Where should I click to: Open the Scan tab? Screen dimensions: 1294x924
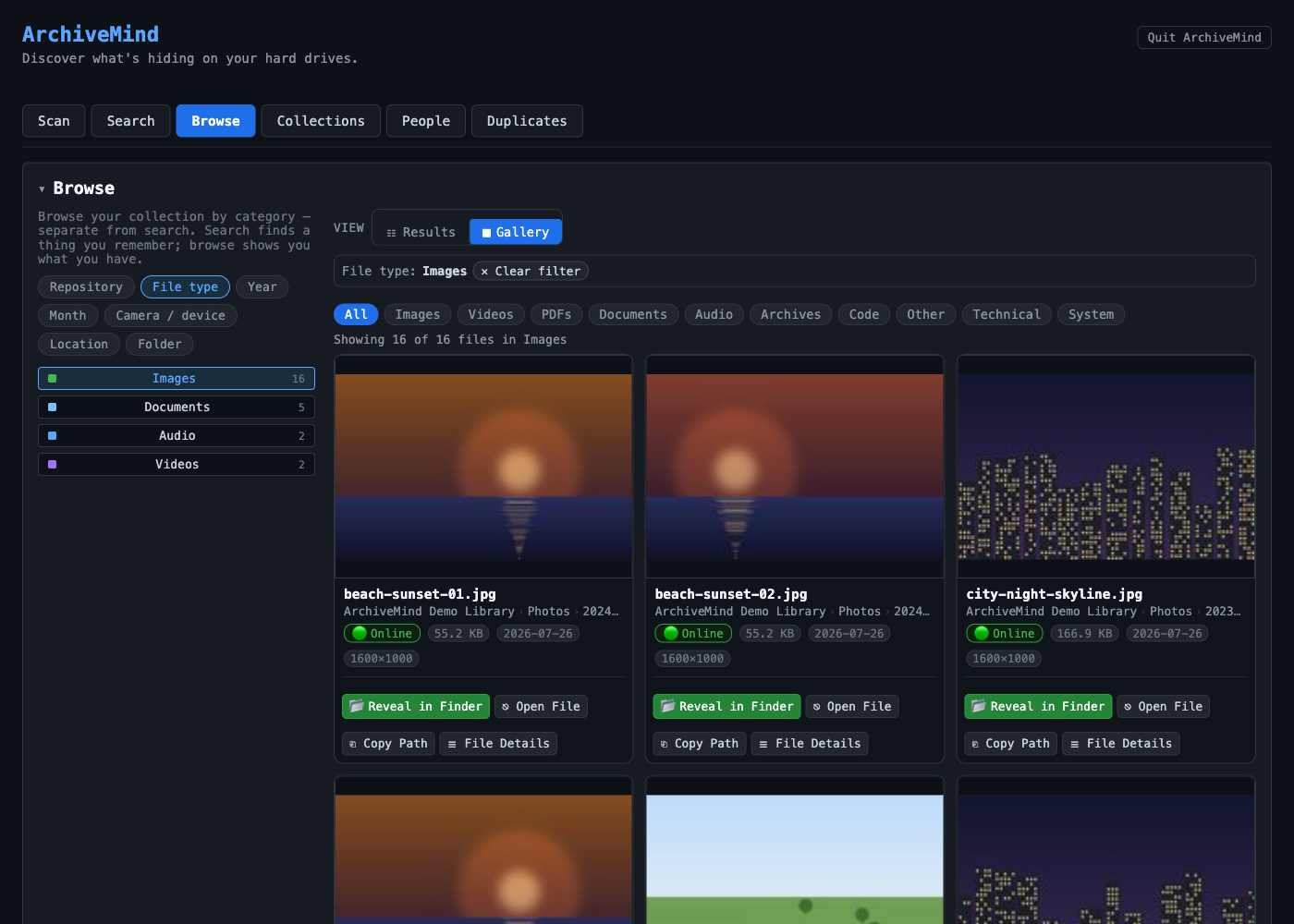click(54, 121)
